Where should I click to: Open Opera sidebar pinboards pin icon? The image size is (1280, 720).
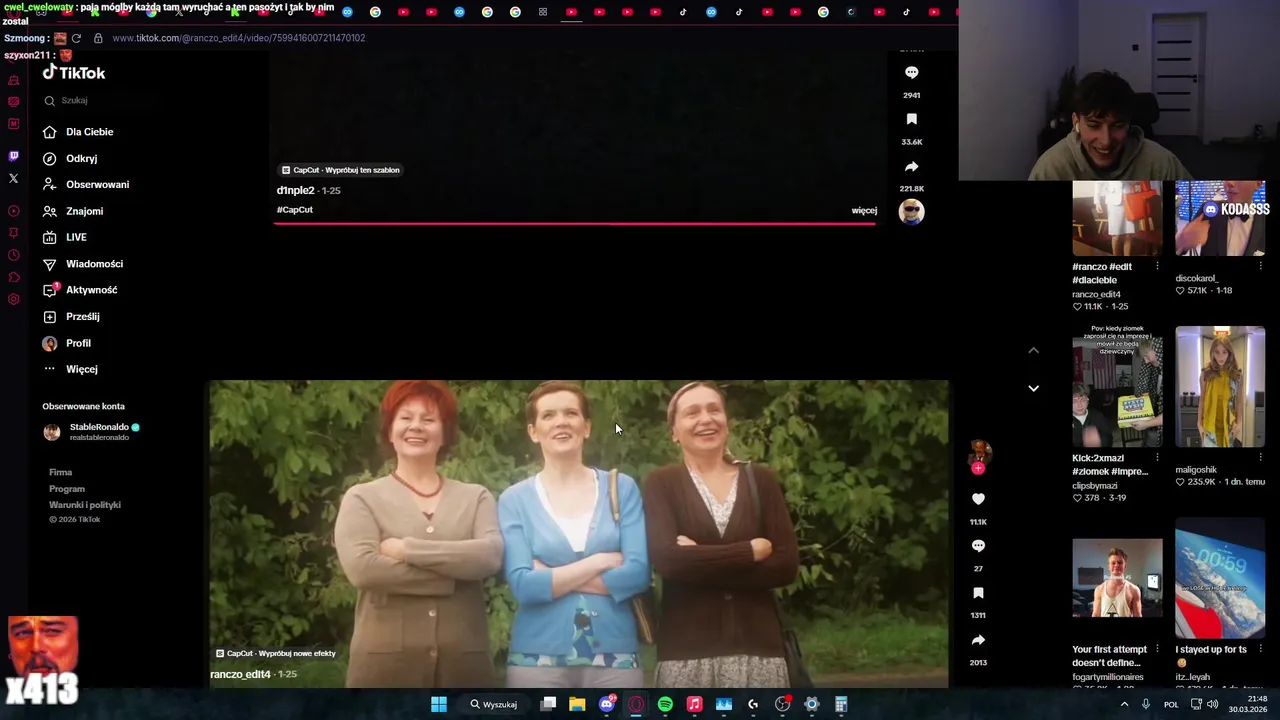pos(13,233)
